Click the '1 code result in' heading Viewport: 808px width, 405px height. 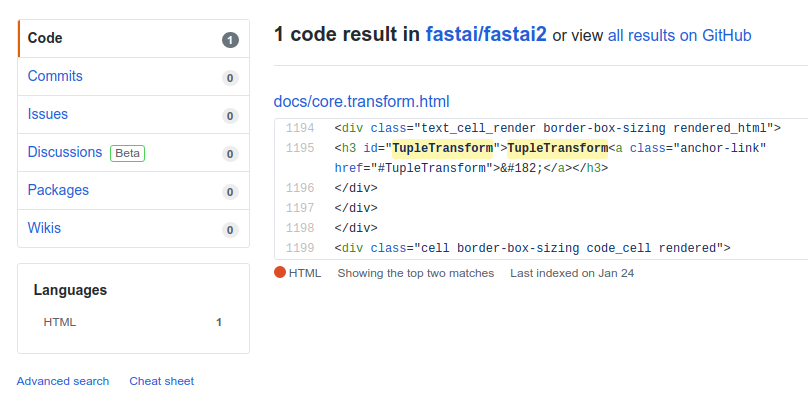(x=348, y=35)
